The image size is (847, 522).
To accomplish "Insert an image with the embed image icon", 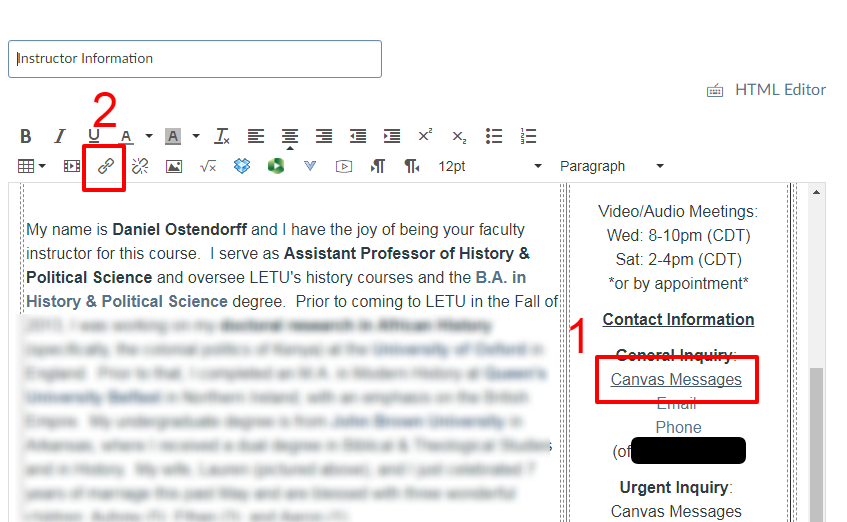I will point(174,166).
